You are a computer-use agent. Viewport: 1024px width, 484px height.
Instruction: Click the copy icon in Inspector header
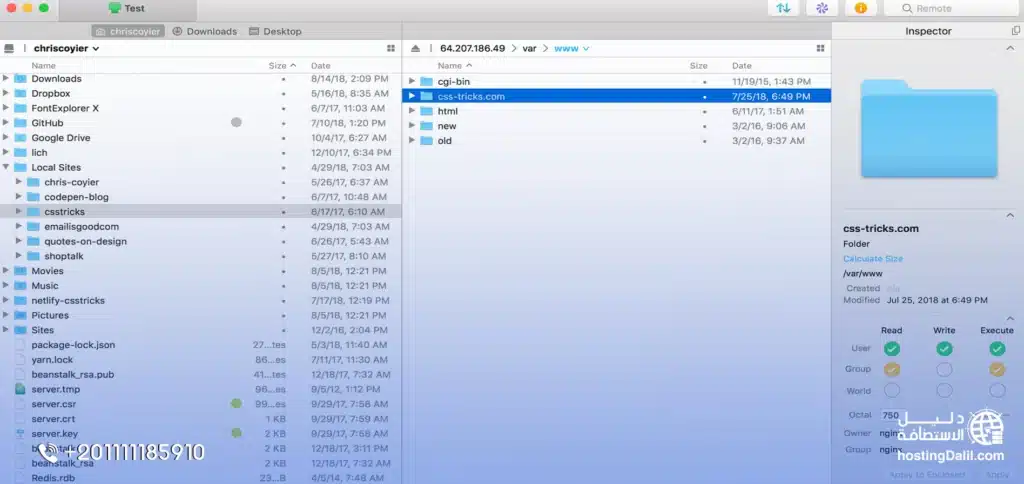1016,31
